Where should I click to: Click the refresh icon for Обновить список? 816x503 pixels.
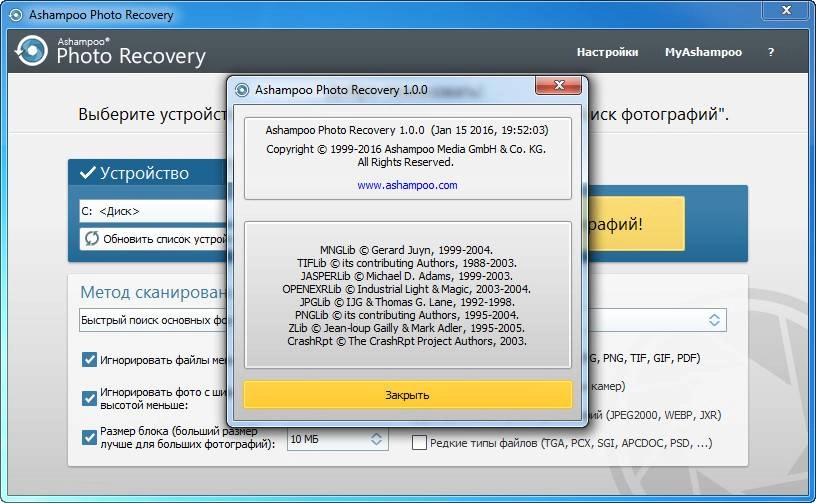tap(92, 239)
